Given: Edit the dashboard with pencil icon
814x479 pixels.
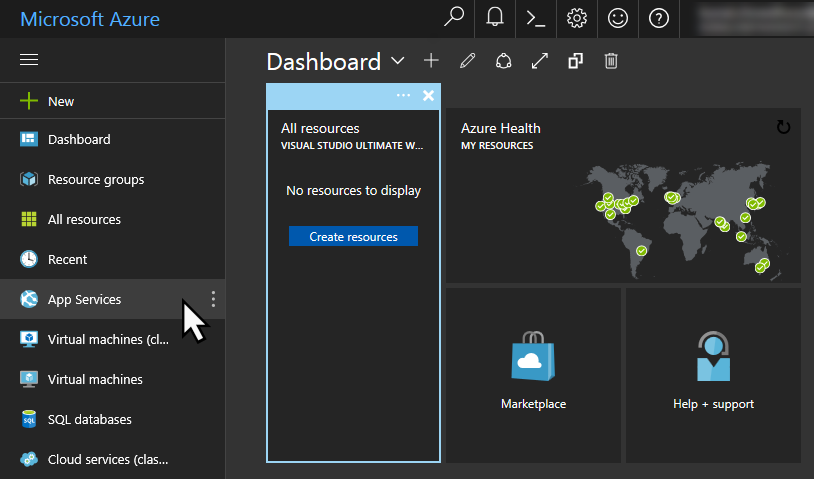Looking at the screenshot, I should 467,61.
